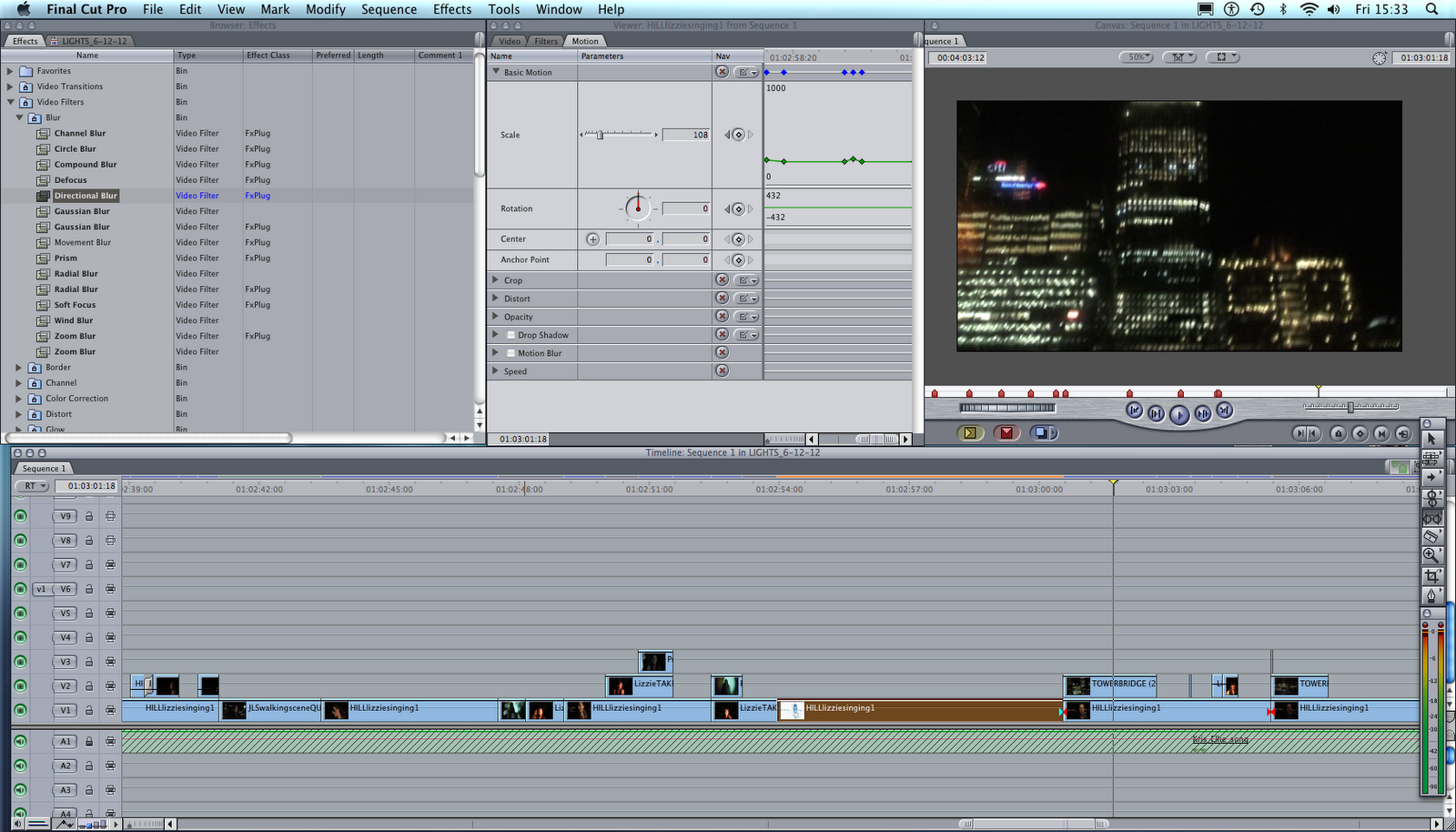The width and height of the screenshot is (1456, 832).
Task: Collapse the Video Filters bin
Action: (x=10, y=102)
